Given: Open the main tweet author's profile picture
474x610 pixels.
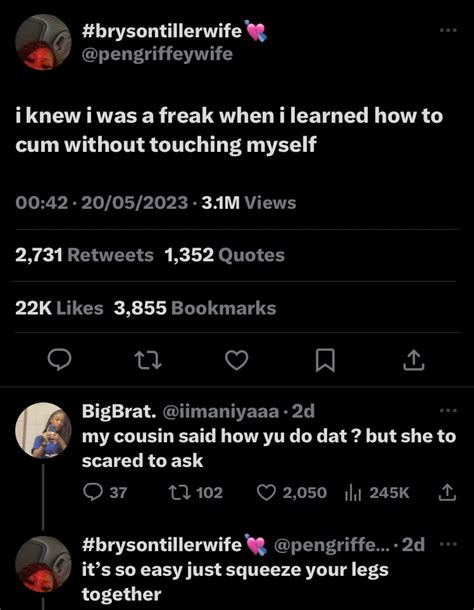Looking at the screenshot, I should (x=43, y=42).
